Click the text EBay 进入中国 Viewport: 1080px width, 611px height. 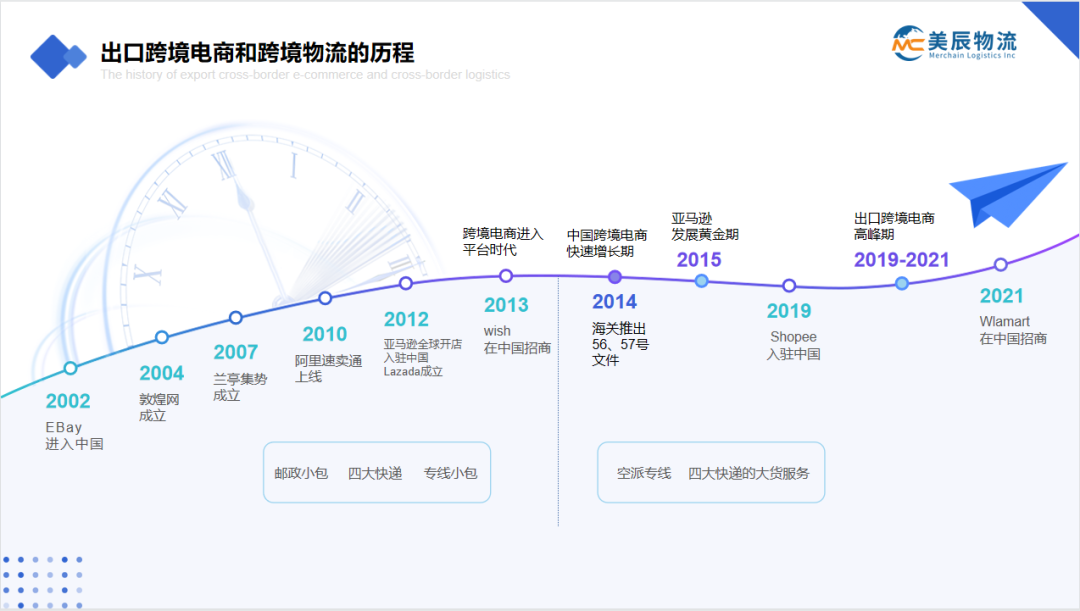[74, 436]
